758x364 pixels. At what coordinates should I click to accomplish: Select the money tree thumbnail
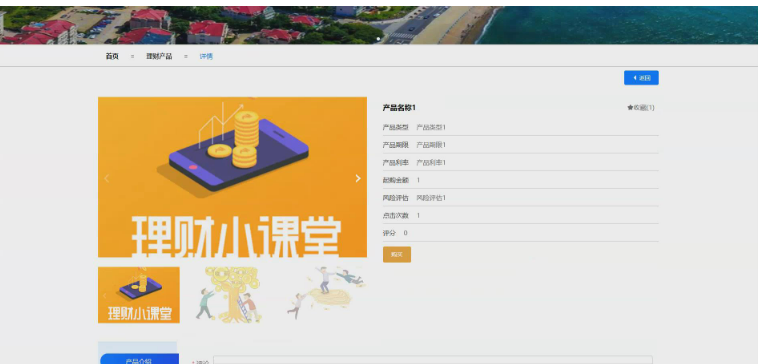pyautogui.click(x=233, y=295)
